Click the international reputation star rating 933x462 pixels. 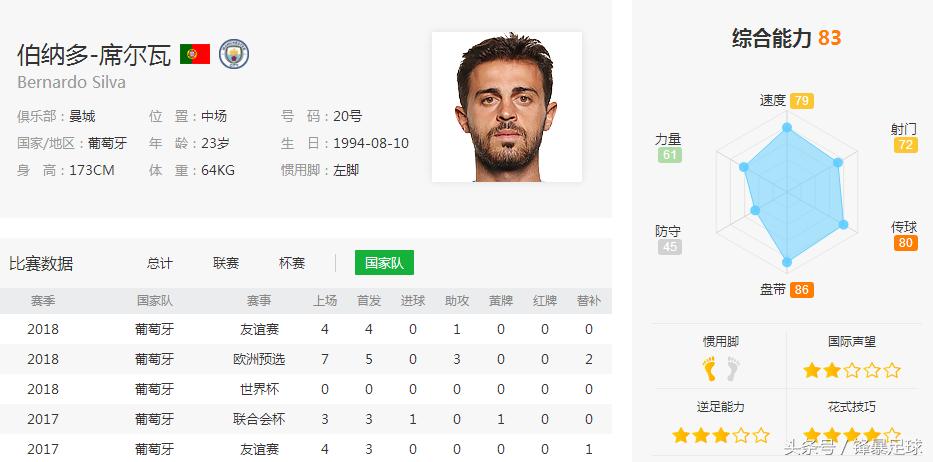pyautogui.click(x=852, y=370)
